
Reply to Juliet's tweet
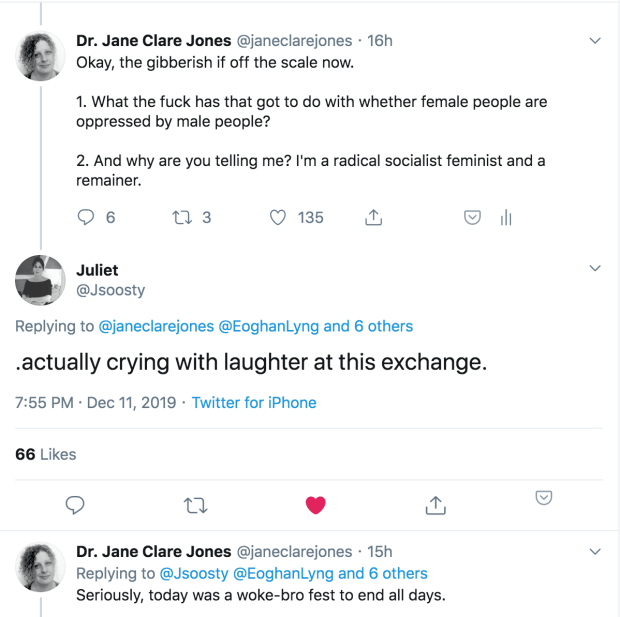tap(74, 505)
